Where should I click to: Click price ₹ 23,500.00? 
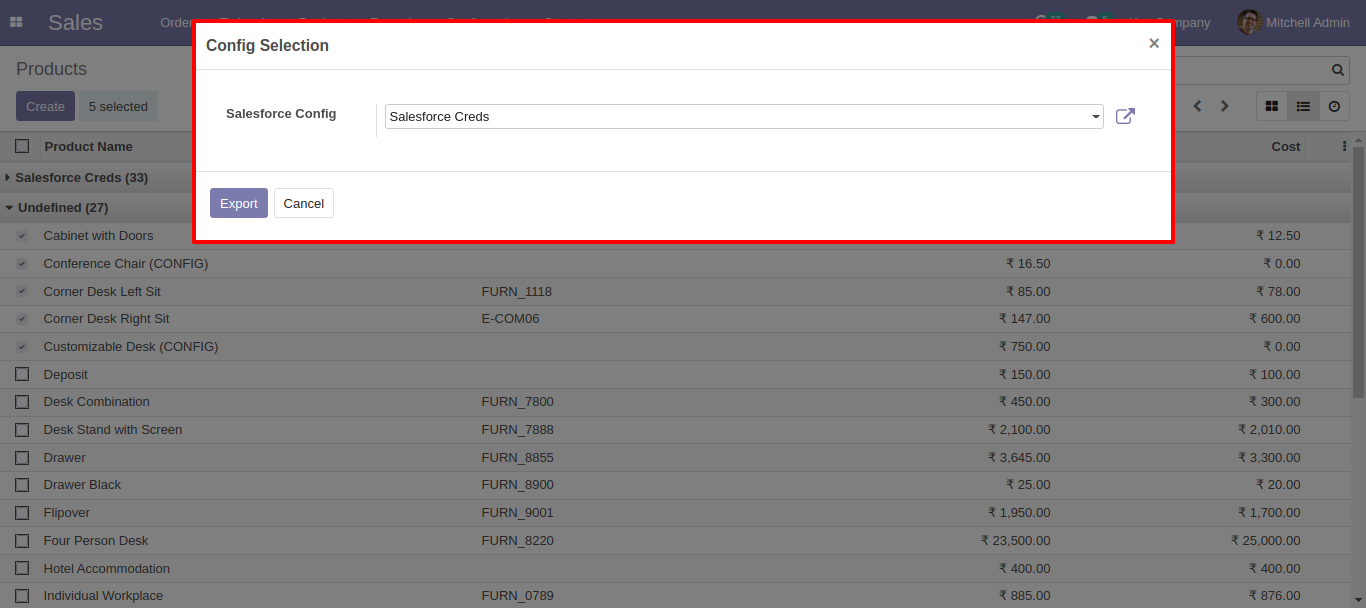[1016, 541]
